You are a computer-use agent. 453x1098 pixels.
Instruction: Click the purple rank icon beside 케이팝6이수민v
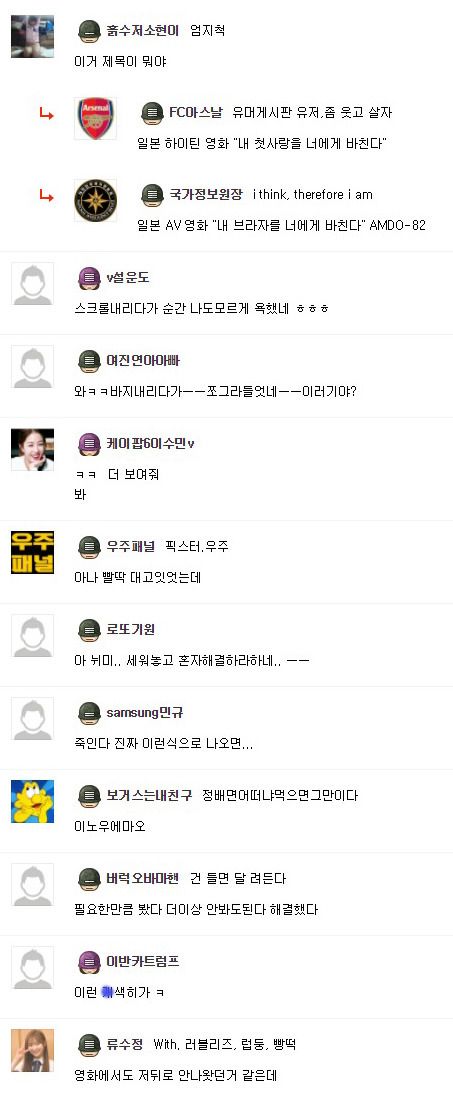click(89, 443)
